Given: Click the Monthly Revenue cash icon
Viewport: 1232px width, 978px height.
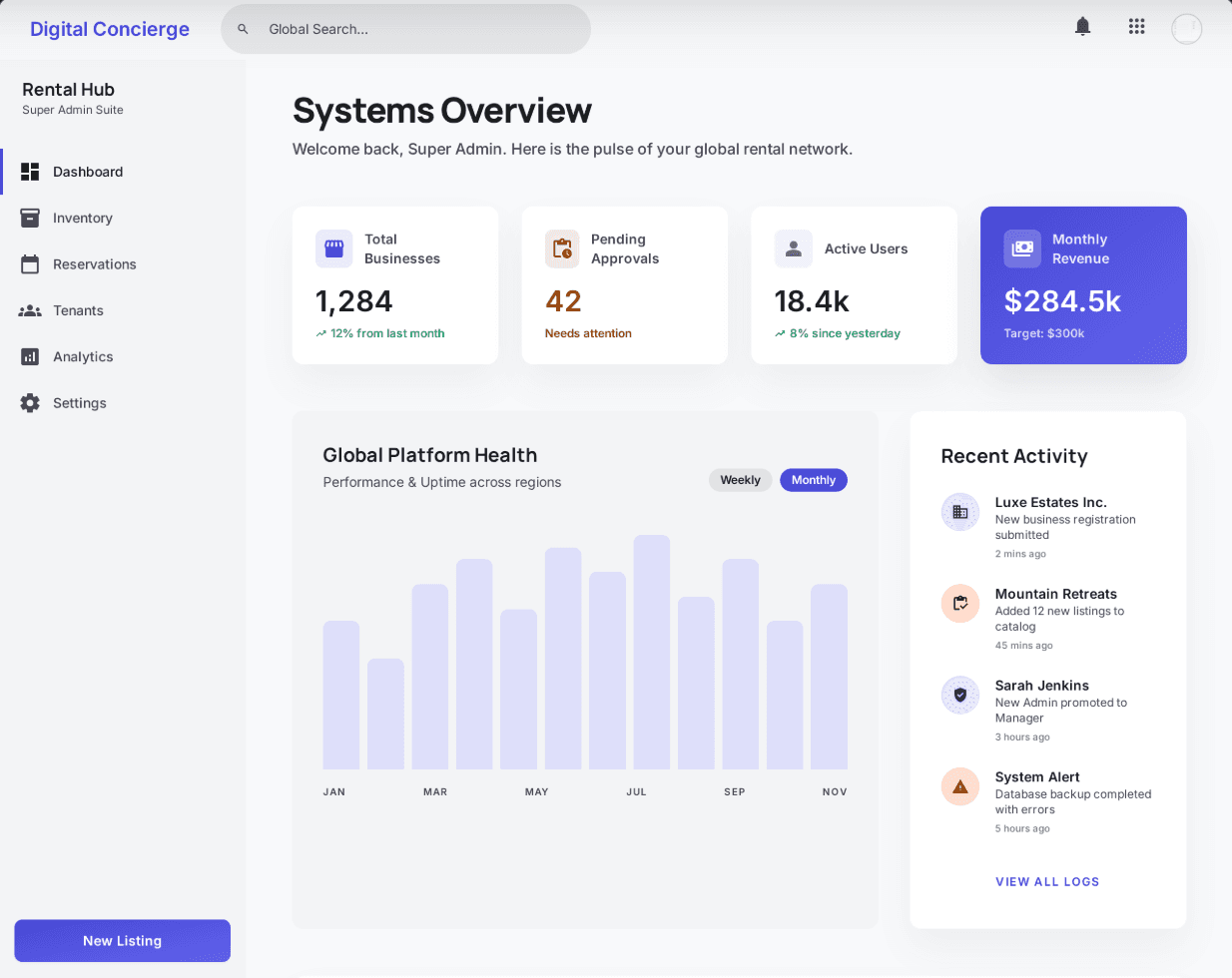Looking at the screenshot, I should pyautogui.click(x=1022, y=248).
